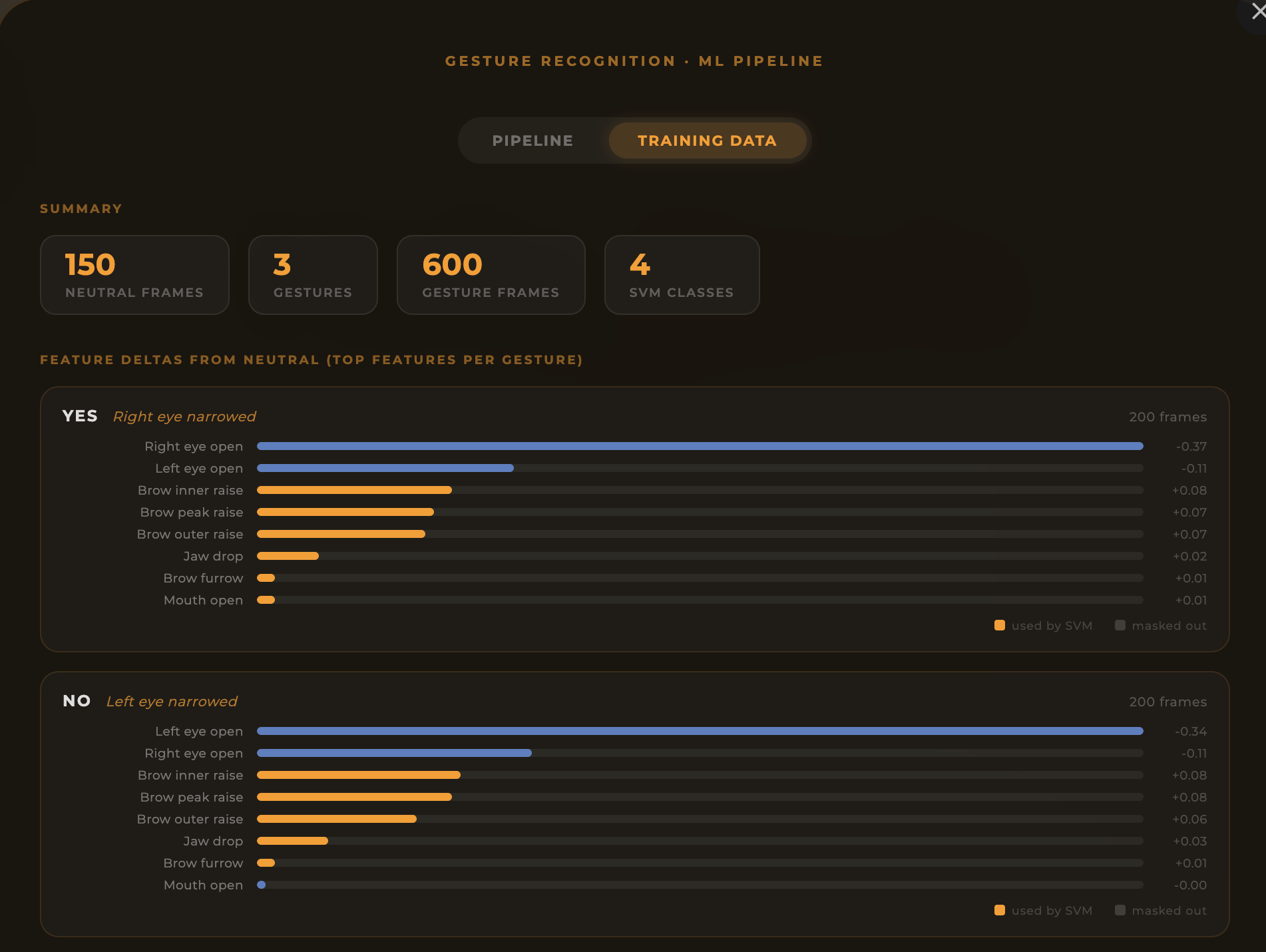Click the Gesture Recognition ML Pipeline title
1266x952 pixels.
(x=634, y=61)
